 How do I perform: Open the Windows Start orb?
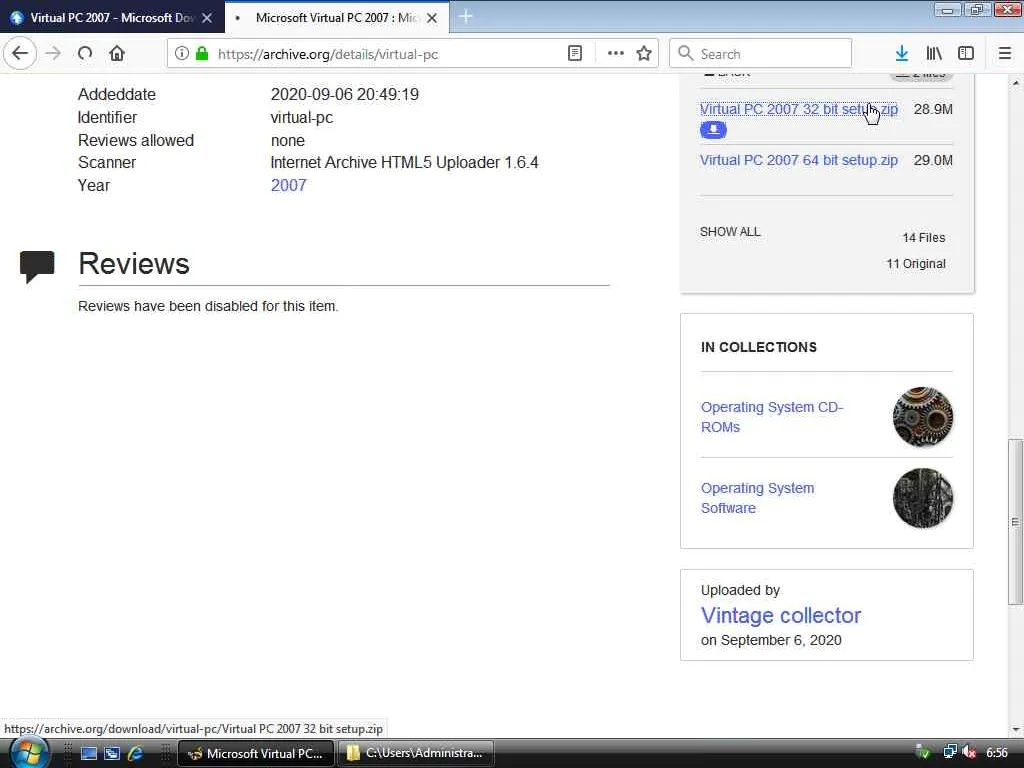28,753
